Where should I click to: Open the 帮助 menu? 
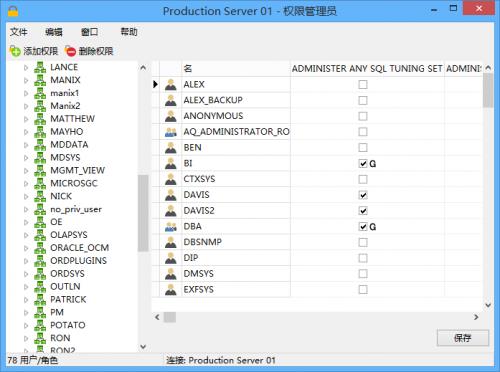pyautogui.click(x=129, y=32)
